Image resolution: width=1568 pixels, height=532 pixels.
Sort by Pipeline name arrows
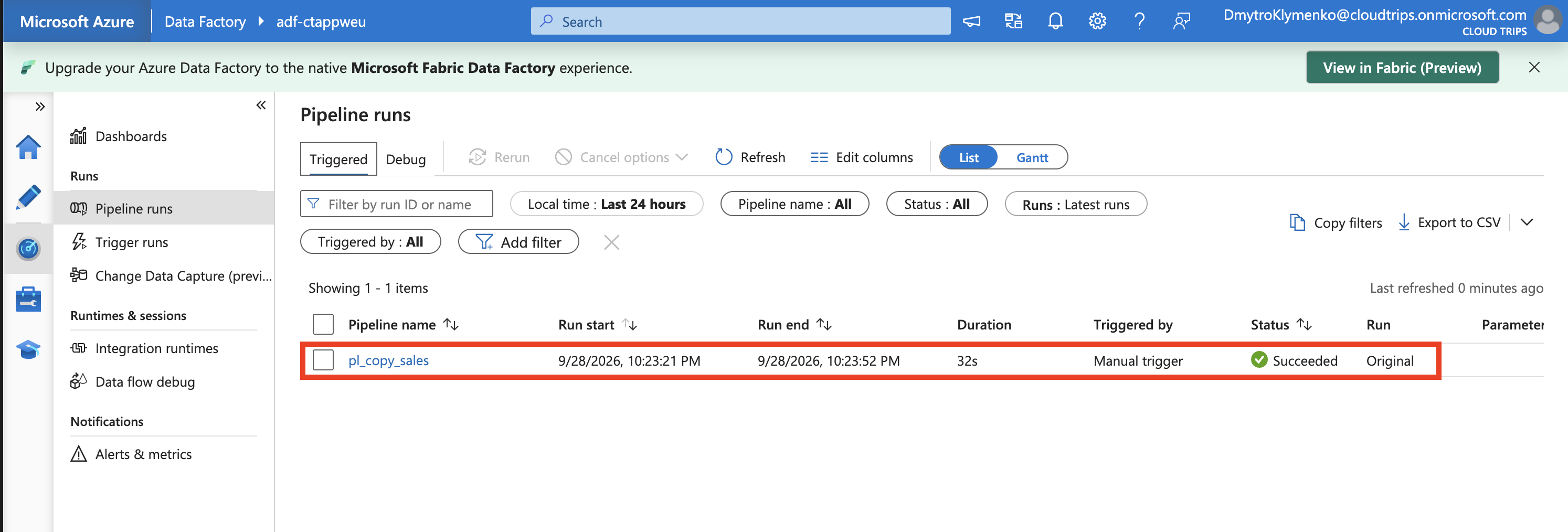(450, 324)
